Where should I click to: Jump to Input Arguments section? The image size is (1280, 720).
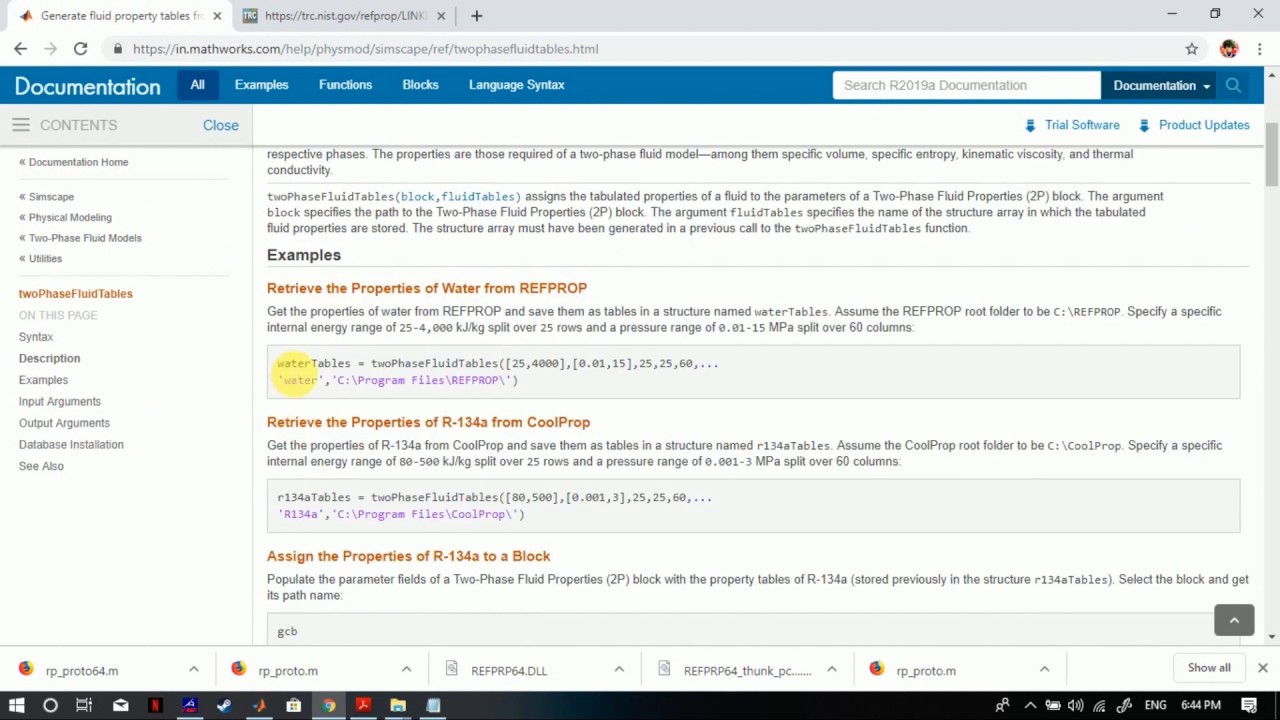click(60, 401)
